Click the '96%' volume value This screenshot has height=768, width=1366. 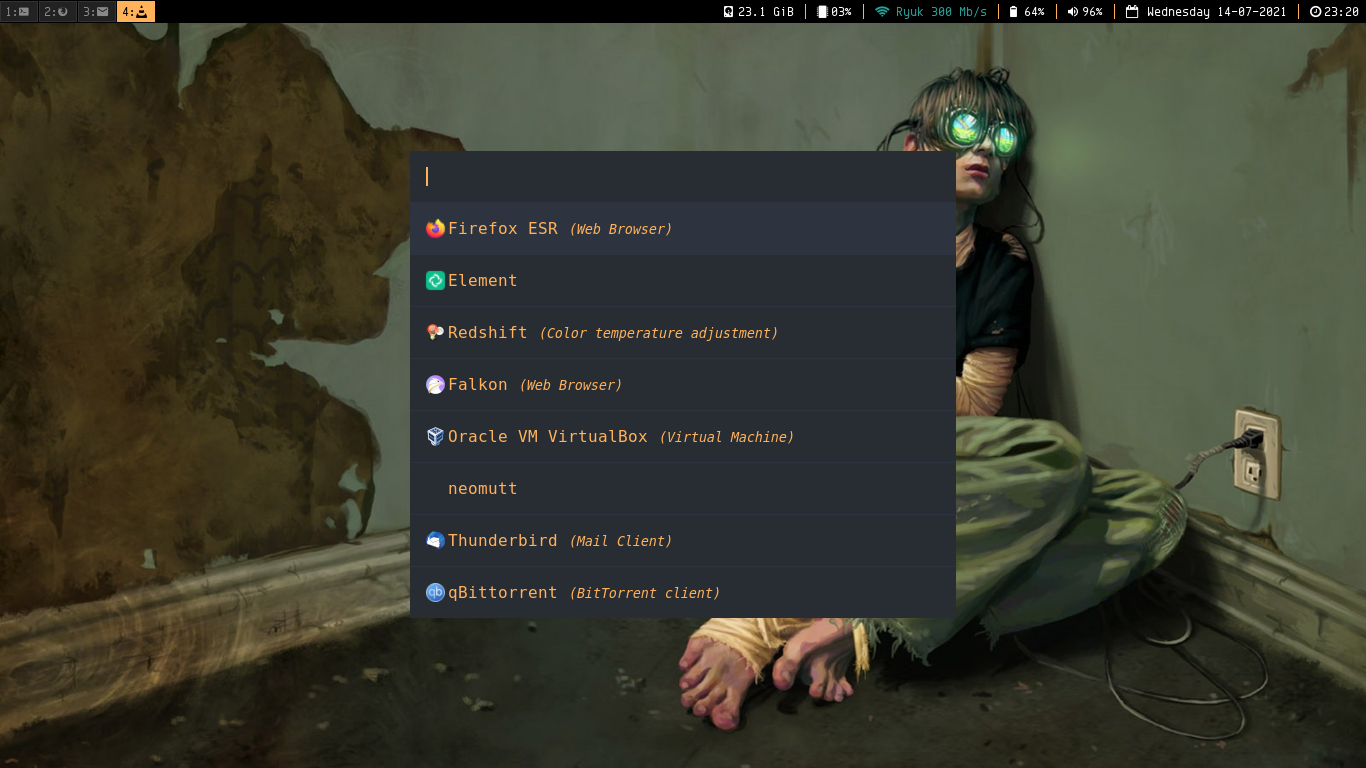(x=1092, y=12)
